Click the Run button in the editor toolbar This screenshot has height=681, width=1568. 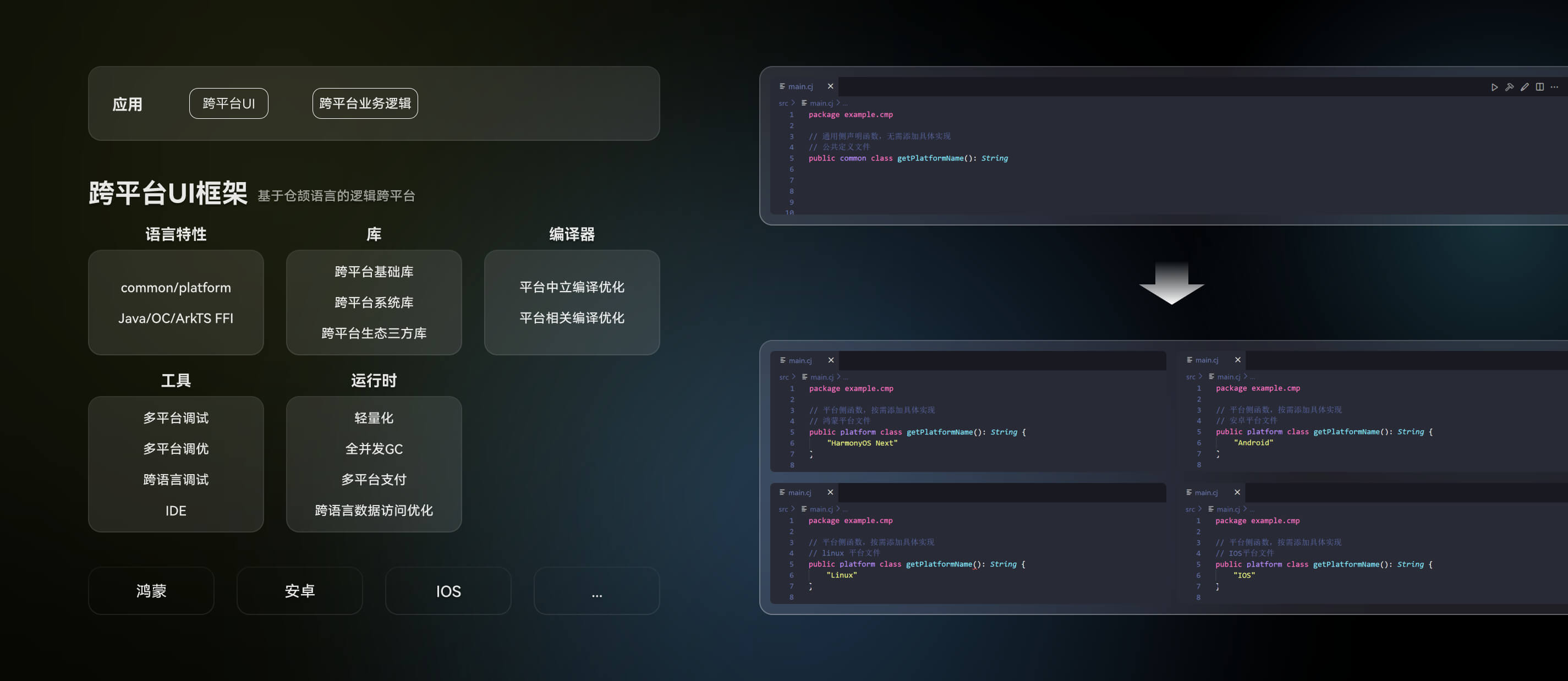pyautogui.click(x=1495, y=87)
